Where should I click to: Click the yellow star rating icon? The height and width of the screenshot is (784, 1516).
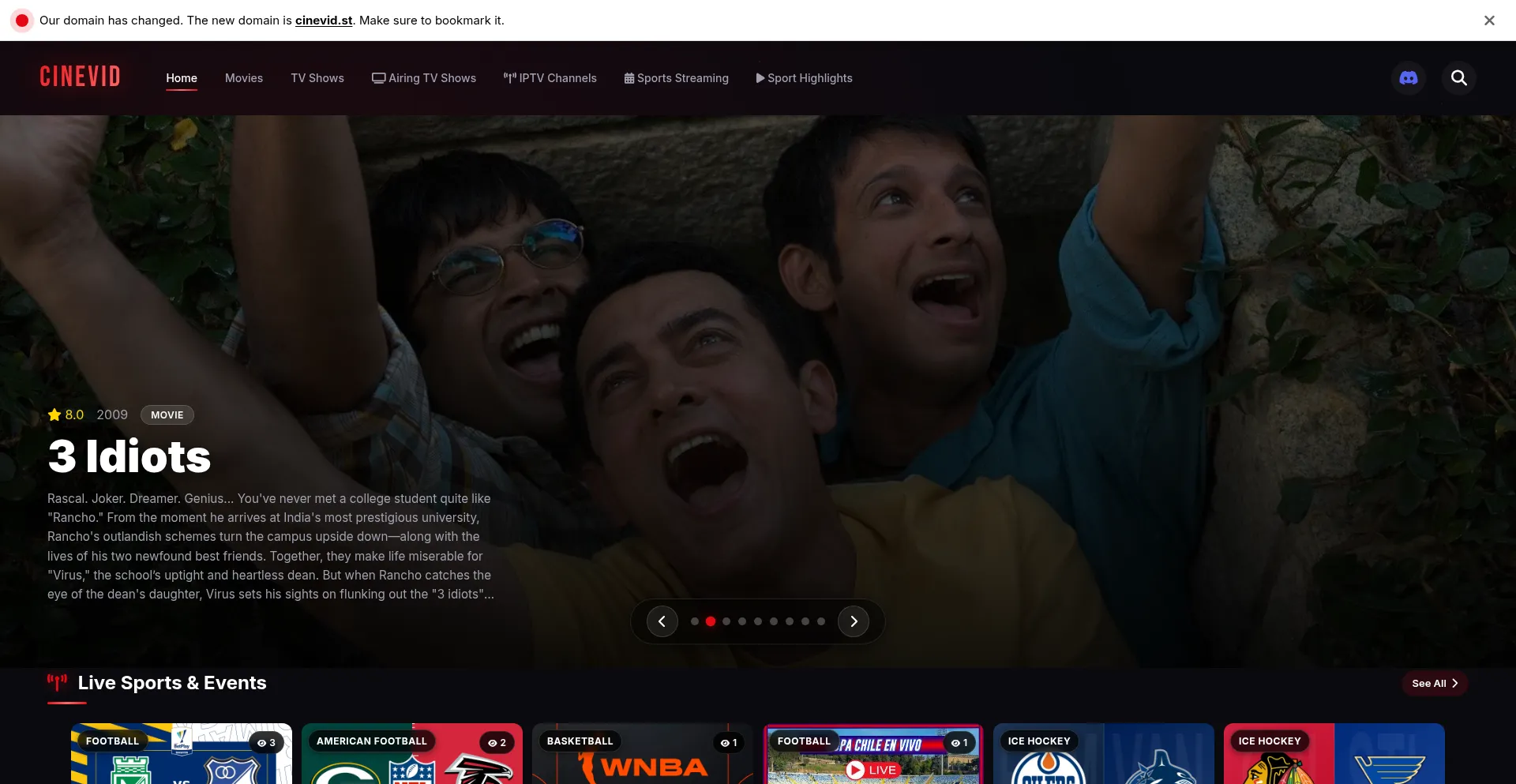(54, 415)
